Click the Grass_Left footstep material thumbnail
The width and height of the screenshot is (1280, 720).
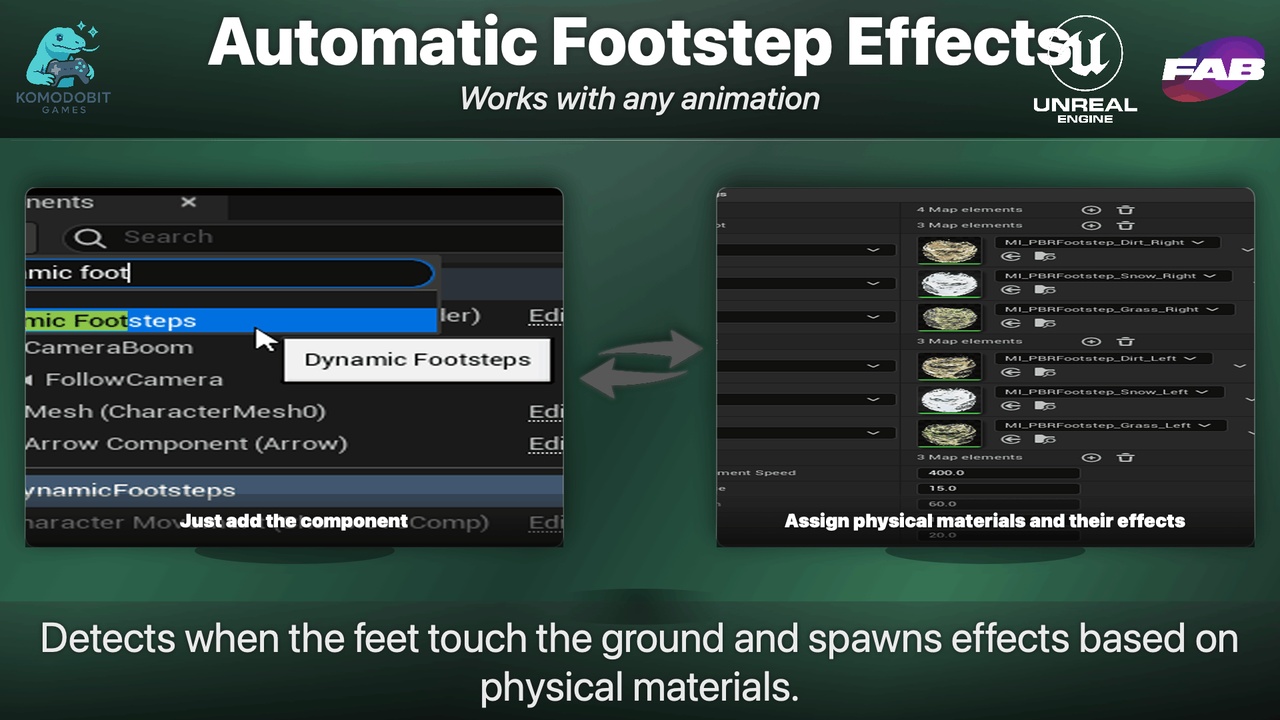[950, 434]
